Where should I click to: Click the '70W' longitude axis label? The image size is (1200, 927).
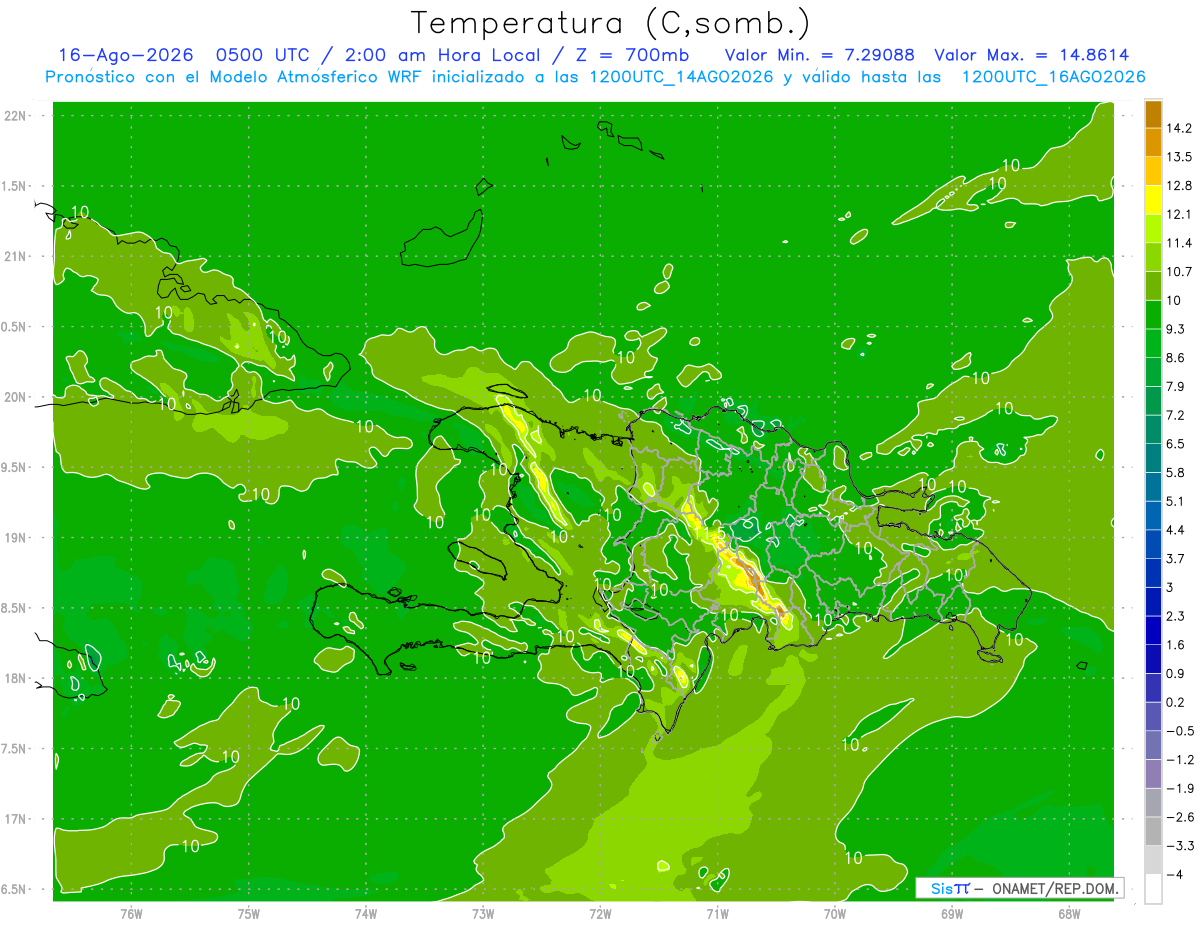click(x=835, y=914)
